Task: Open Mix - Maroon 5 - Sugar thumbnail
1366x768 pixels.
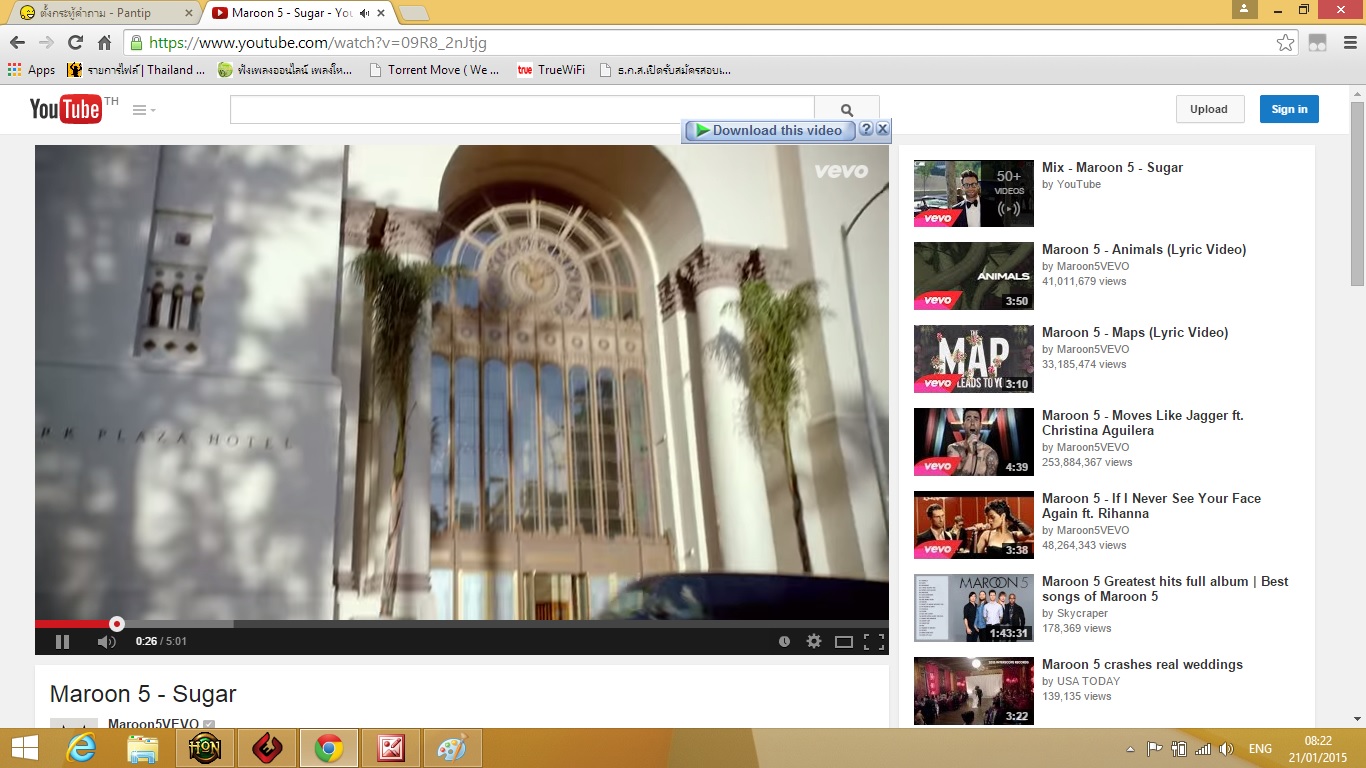Action: (x=974, y=193)
